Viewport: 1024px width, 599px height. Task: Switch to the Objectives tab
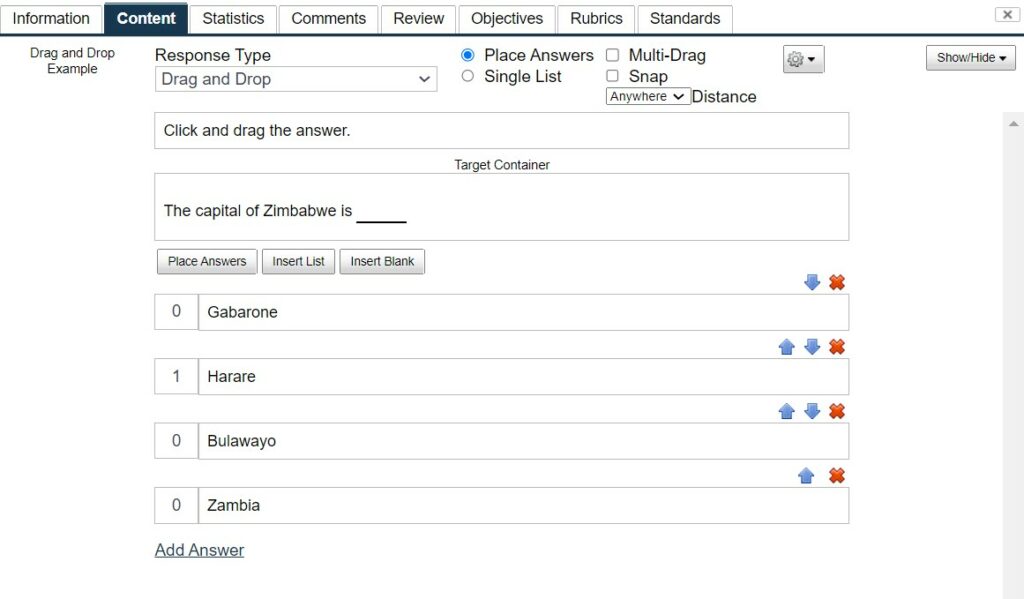coord(507,18)
